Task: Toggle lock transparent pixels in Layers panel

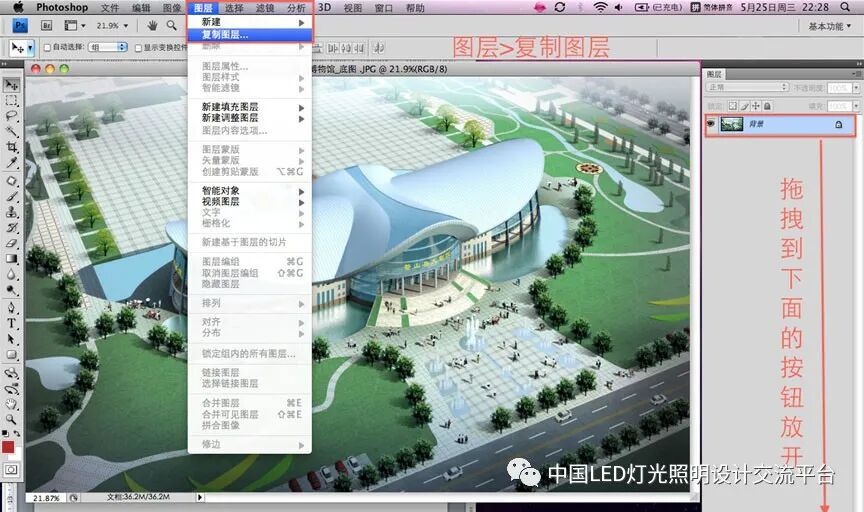Action: tap(732, 106)
